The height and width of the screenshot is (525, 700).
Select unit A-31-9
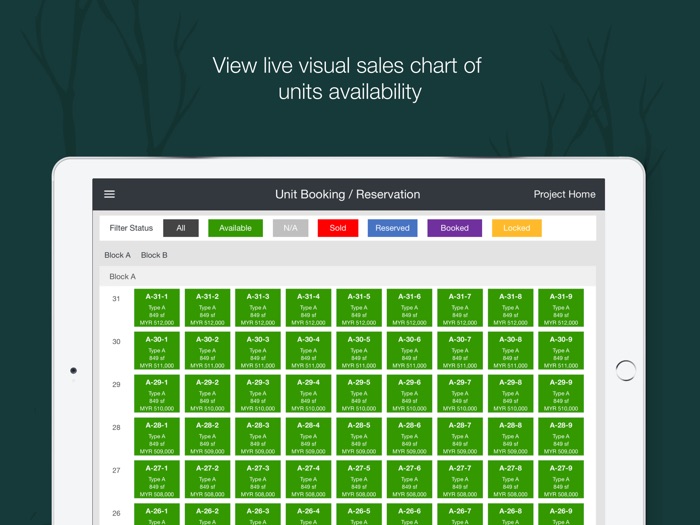(x=561, y=308)
